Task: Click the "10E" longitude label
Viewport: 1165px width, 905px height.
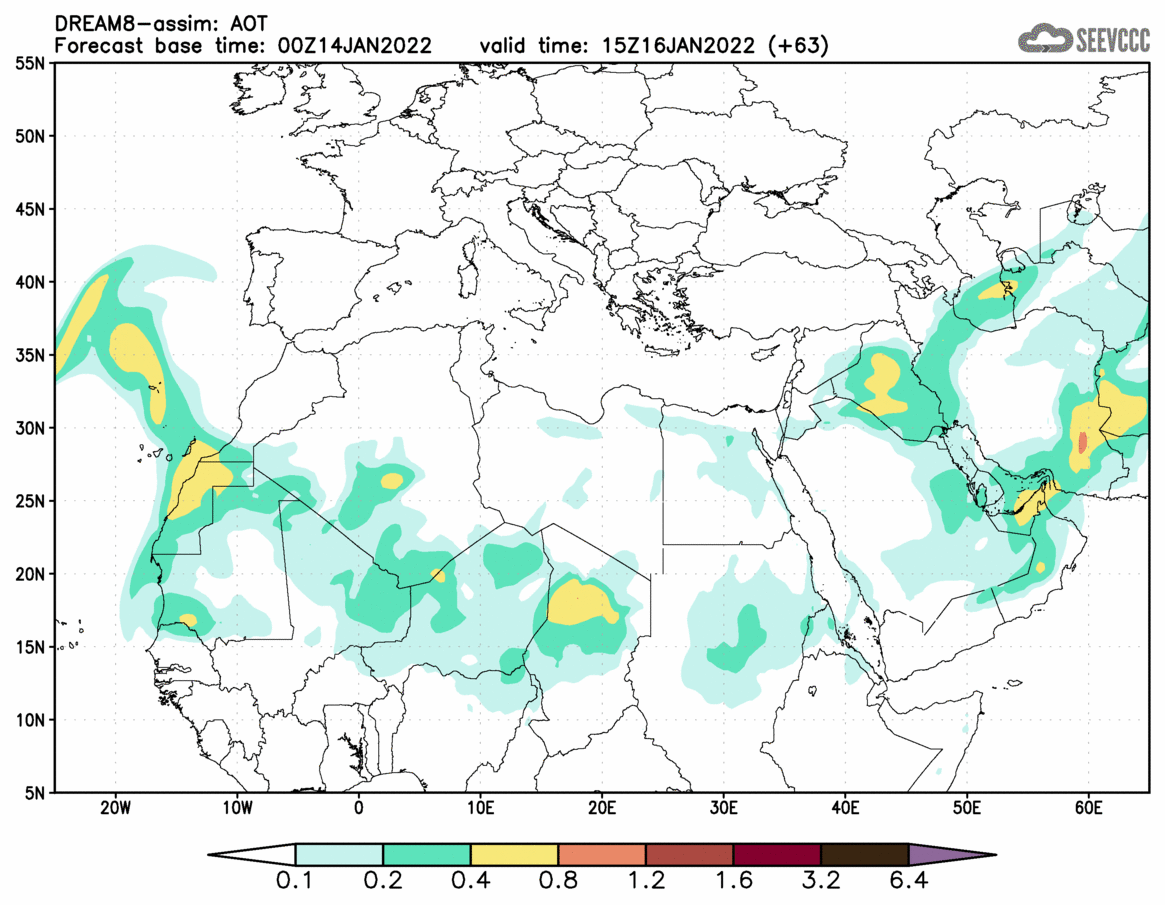Action: click(480, 808)
